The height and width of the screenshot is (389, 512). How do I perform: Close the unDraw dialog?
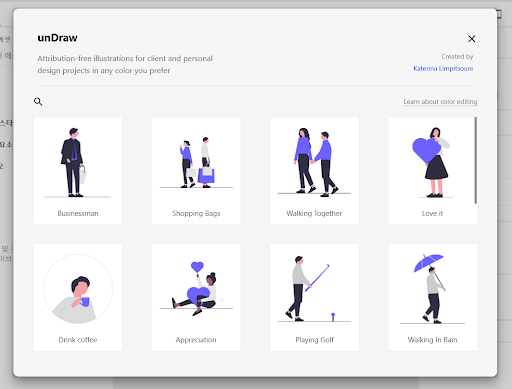(471, 39)
